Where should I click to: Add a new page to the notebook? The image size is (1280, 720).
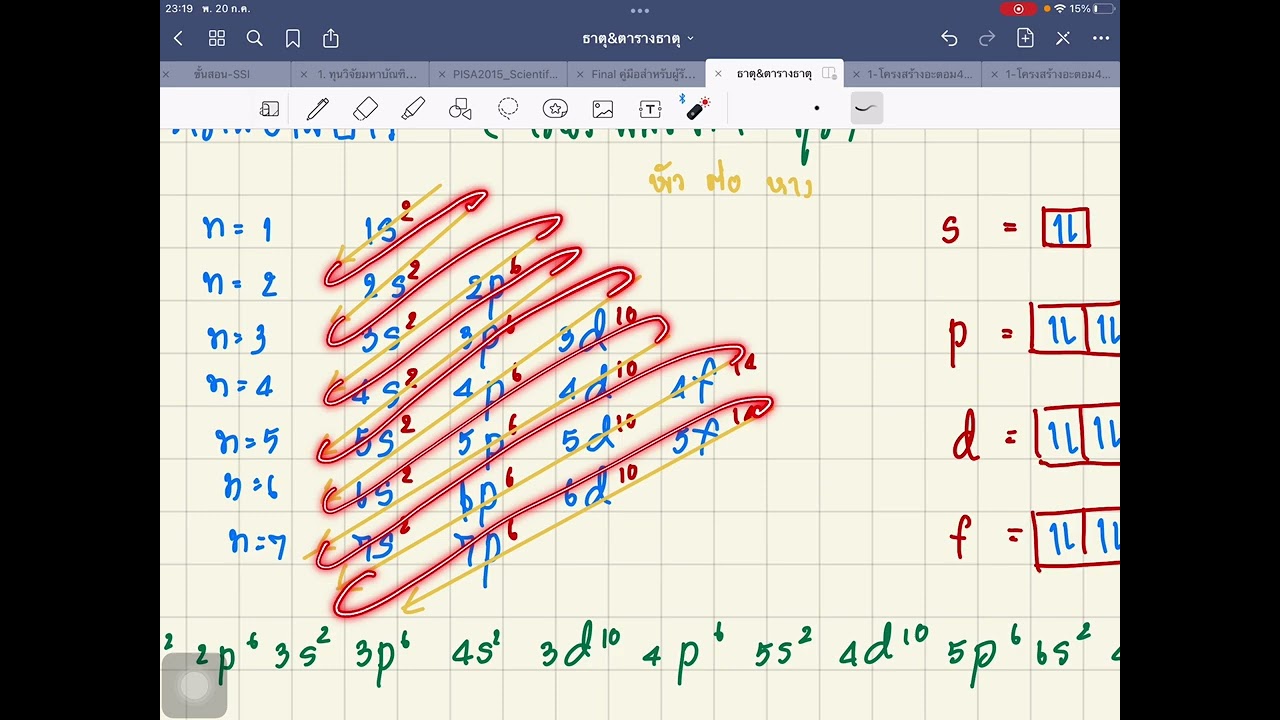click(1025, 38)
